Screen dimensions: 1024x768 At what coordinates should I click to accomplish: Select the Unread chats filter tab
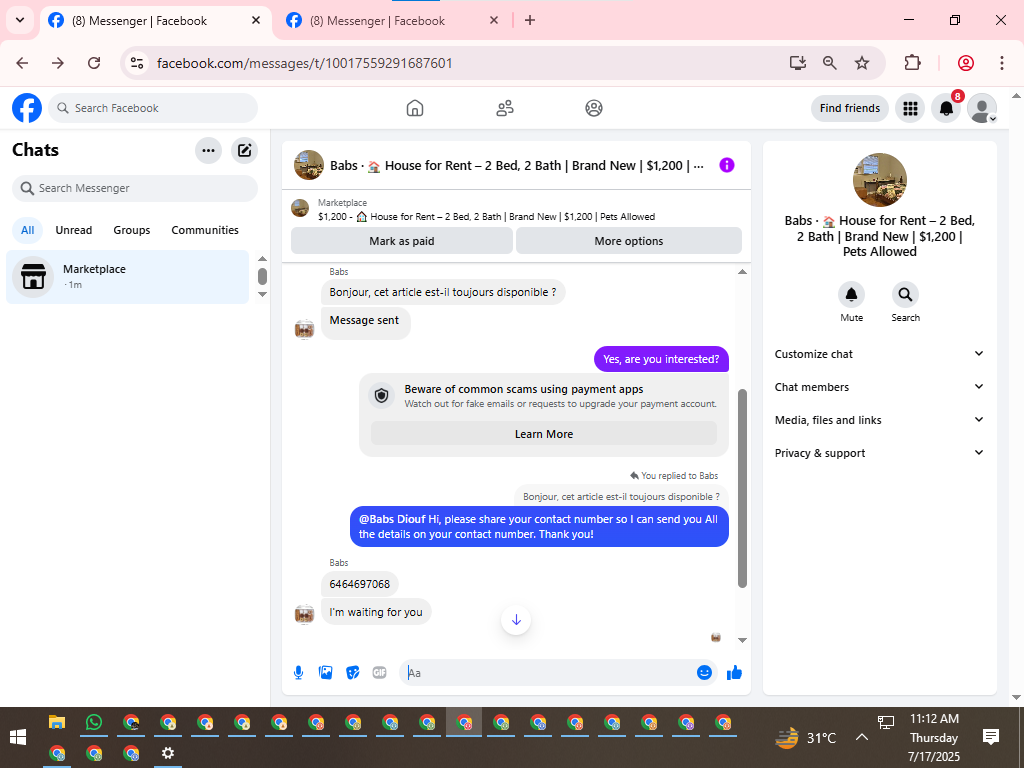pos(74,230)
